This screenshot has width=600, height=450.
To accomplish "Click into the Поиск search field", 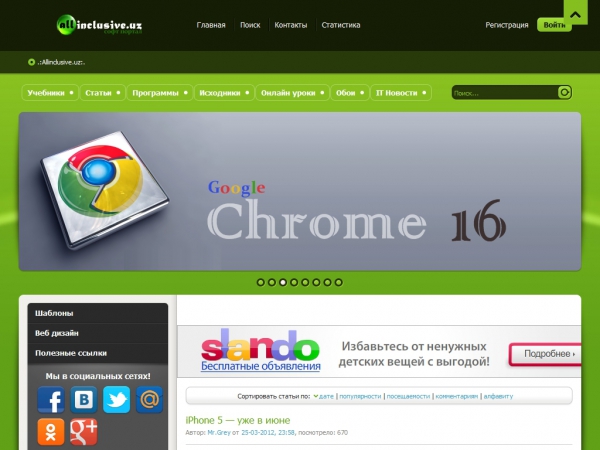I will coord(505,93).
